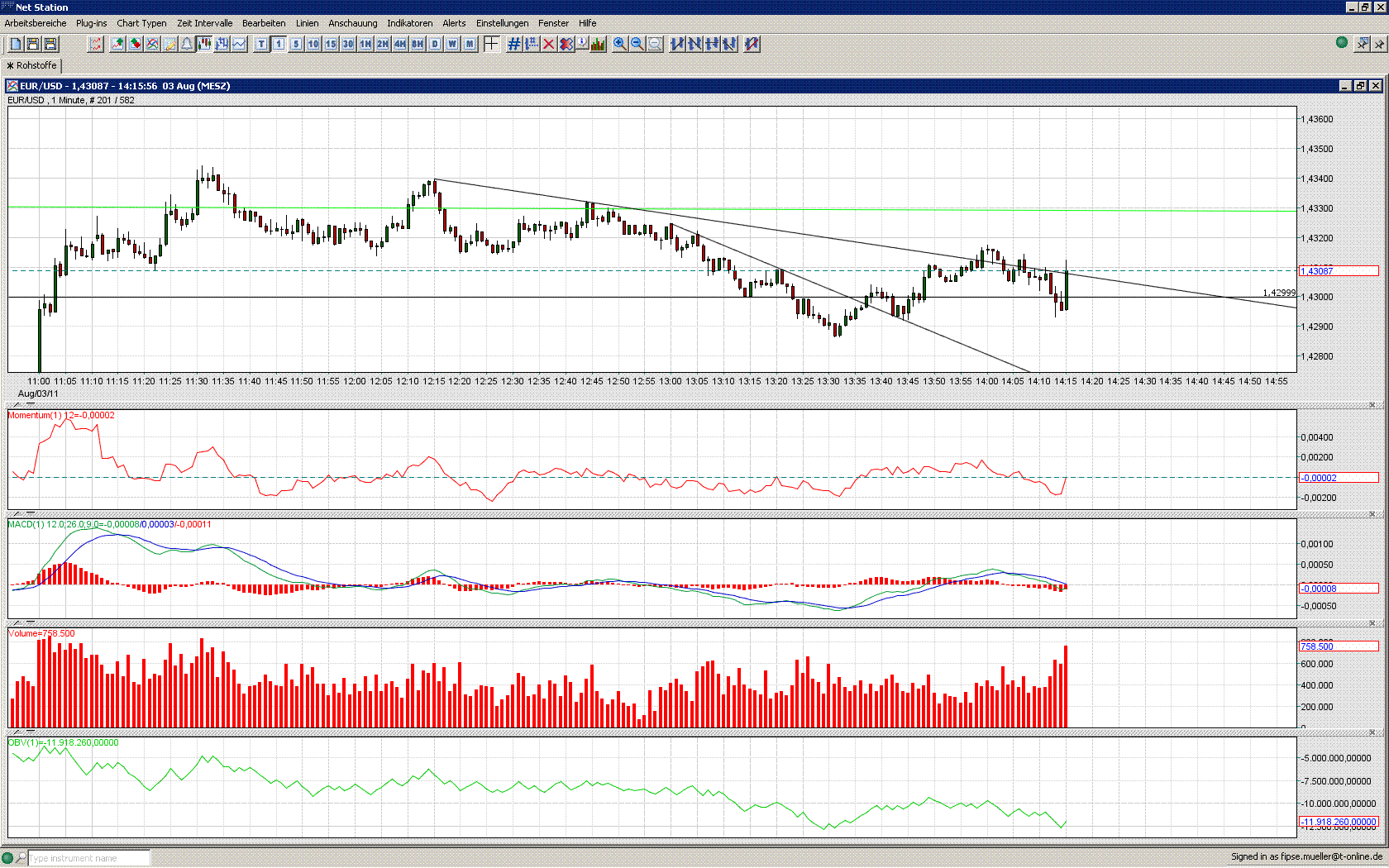This screenshot has height=868, width=1389.
Task: Select the 15-minute interval button
Action: tap(331, 44)
